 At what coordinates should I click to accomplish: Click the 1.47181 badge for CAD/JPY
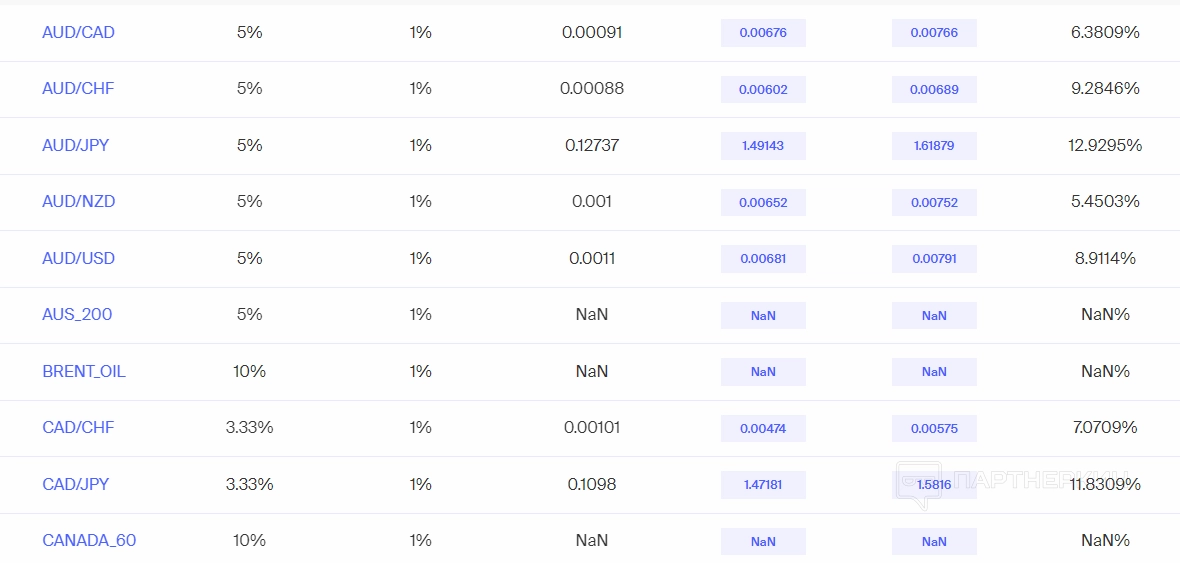(x=763, y=485)
